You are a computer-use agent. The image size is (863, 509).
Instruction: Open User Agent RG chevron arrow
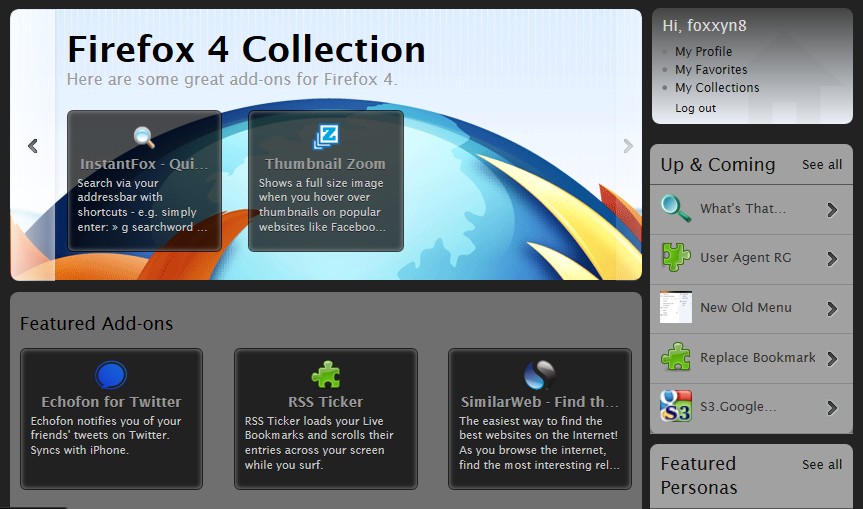[832, 259]
